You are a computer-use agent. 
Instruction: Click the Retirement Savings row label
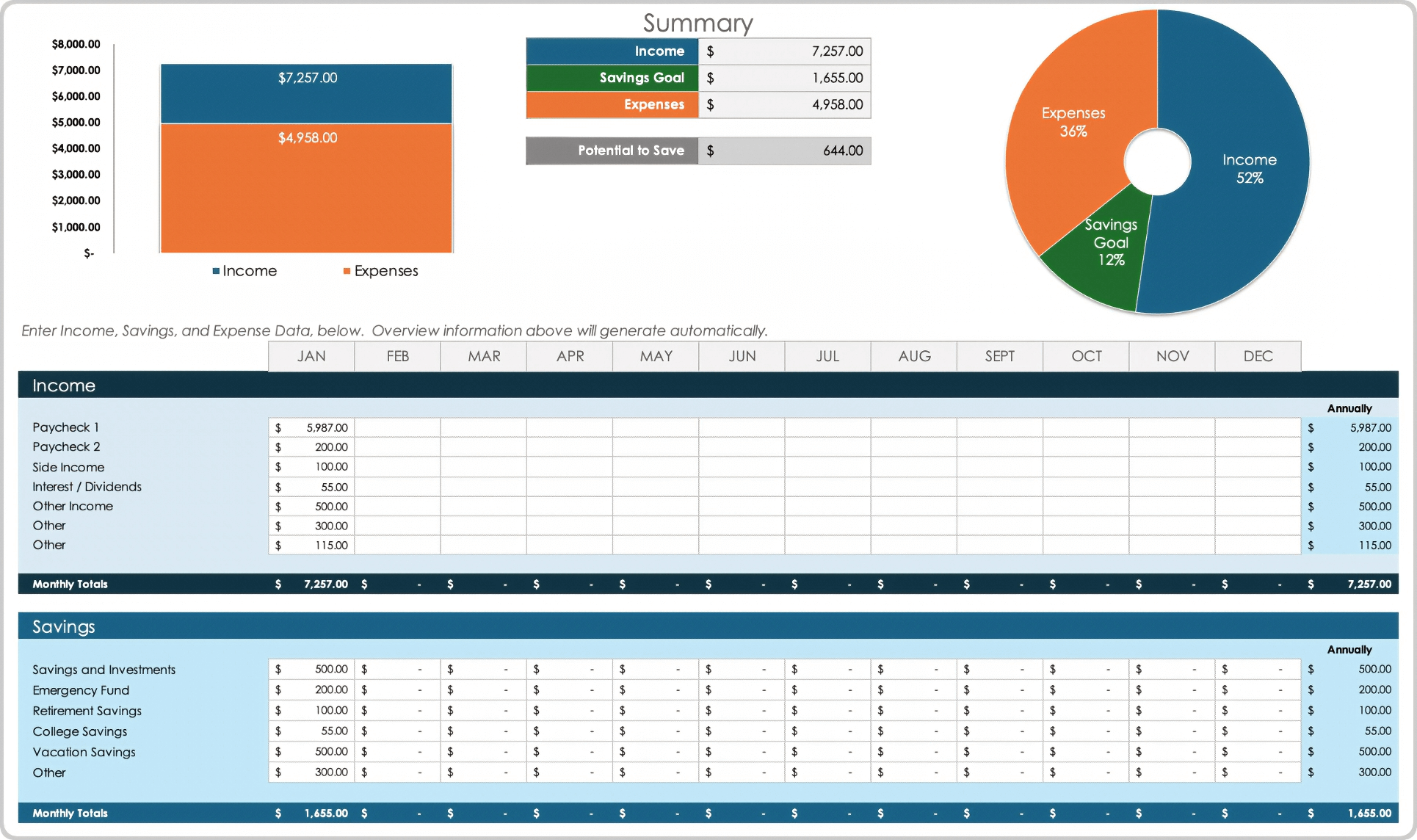(87, 710)
